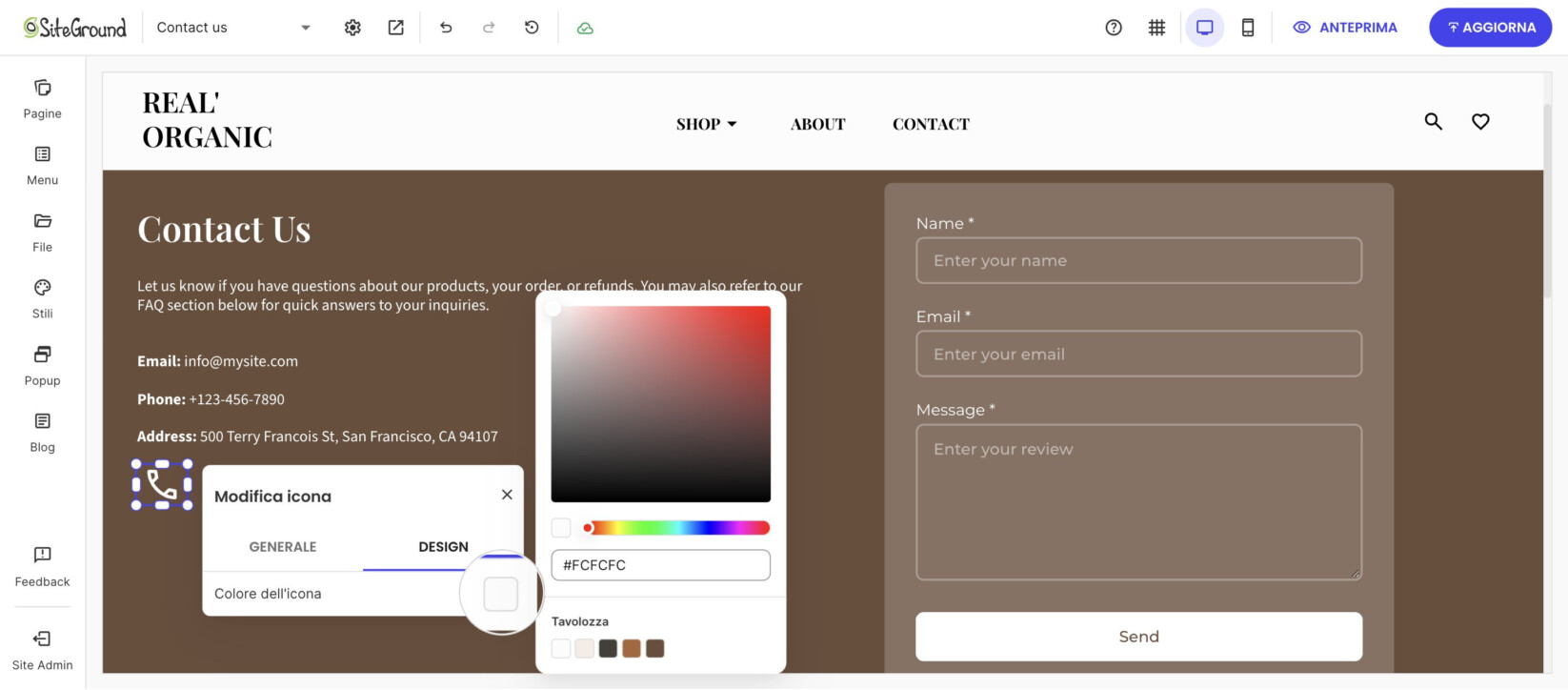Open the version history icon

pos(532,28)
